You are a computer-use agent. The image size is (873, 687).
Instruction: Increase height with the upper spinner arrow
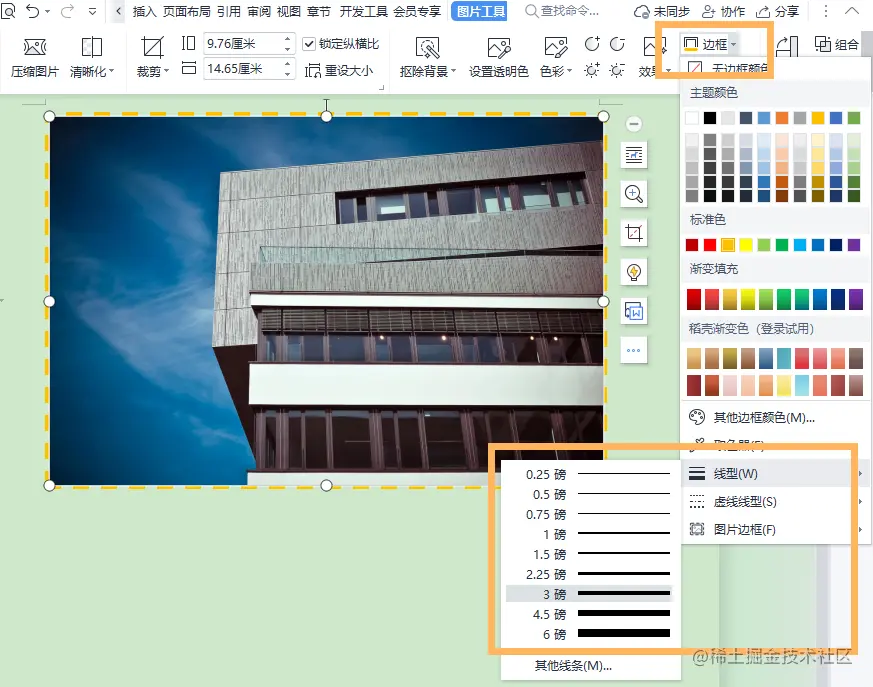[x=287, y=38]
